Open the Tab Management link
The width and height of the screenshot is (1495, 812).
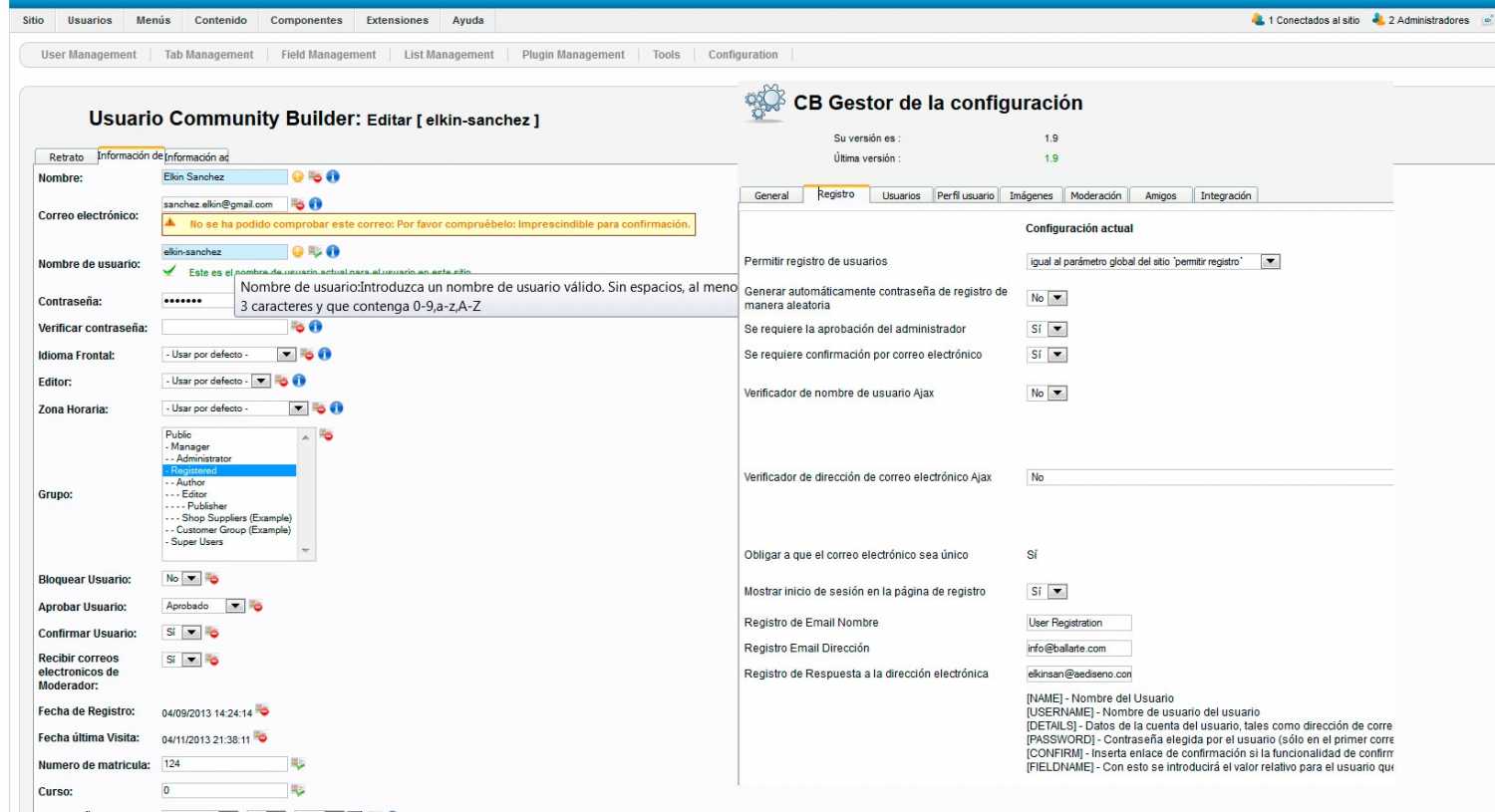click(x=209, y=55)
